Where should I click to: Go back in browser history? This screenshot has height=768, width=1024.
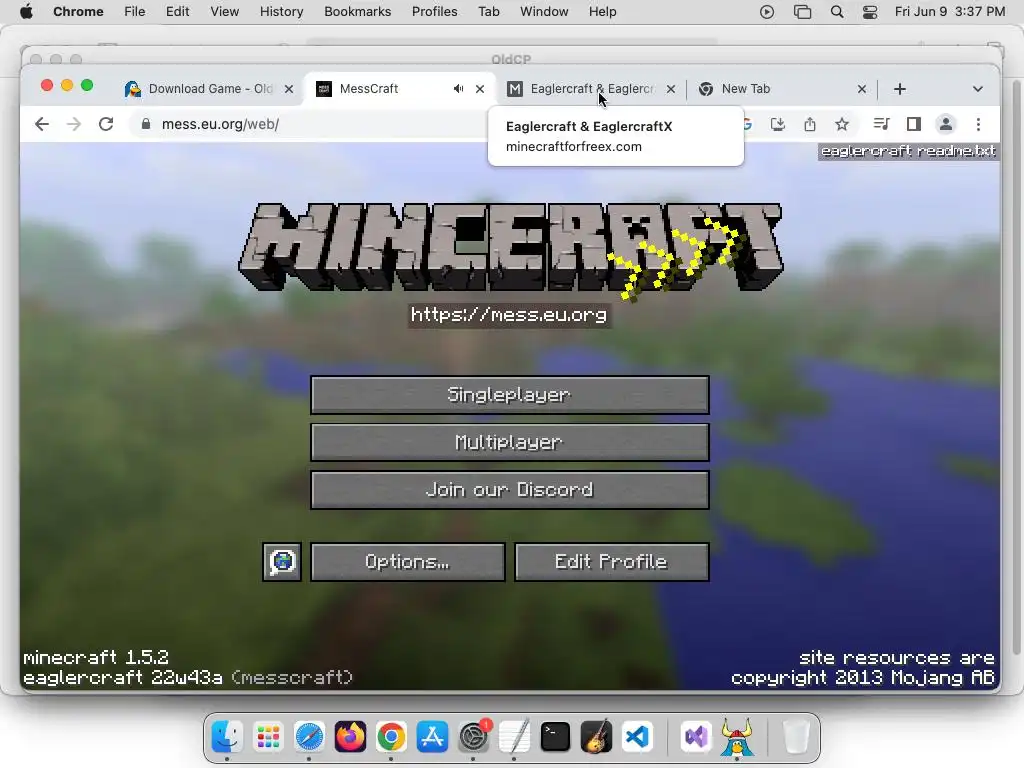click(42, 124)
